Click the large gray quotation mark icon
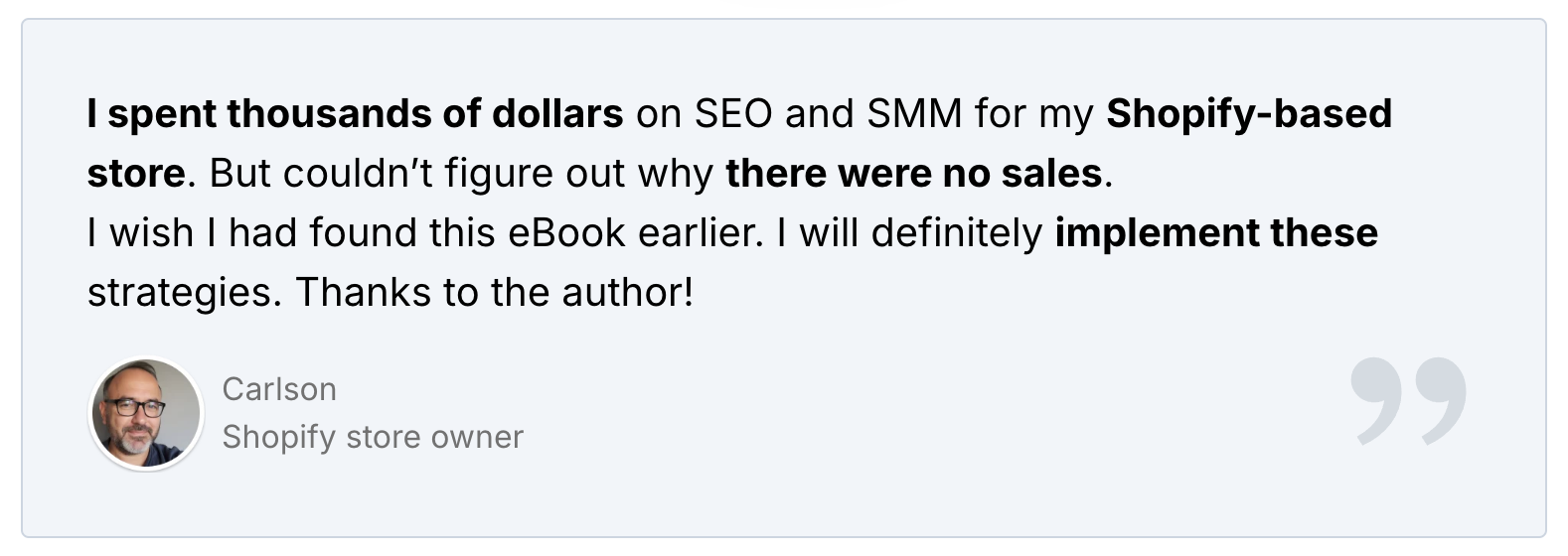The image size is (1568, 556). [x=1409, y=401]
